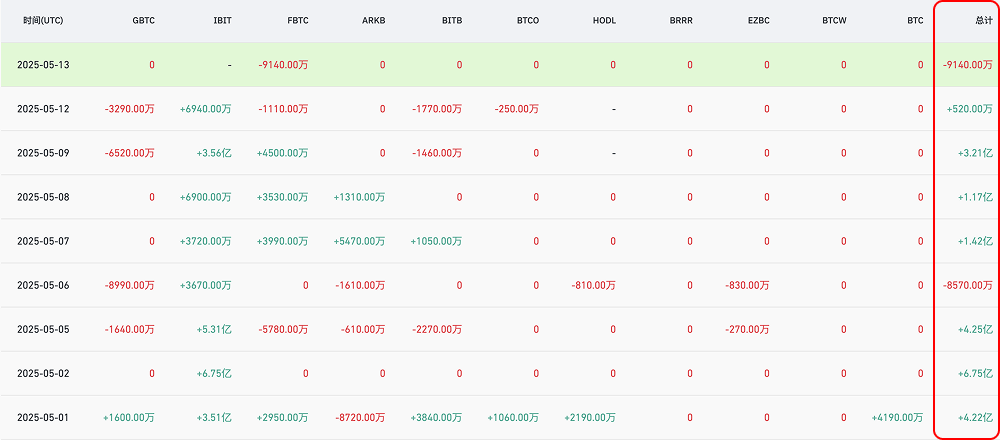Click the BTCO column header
1000x440 pixels.
(x=528, y=20)
